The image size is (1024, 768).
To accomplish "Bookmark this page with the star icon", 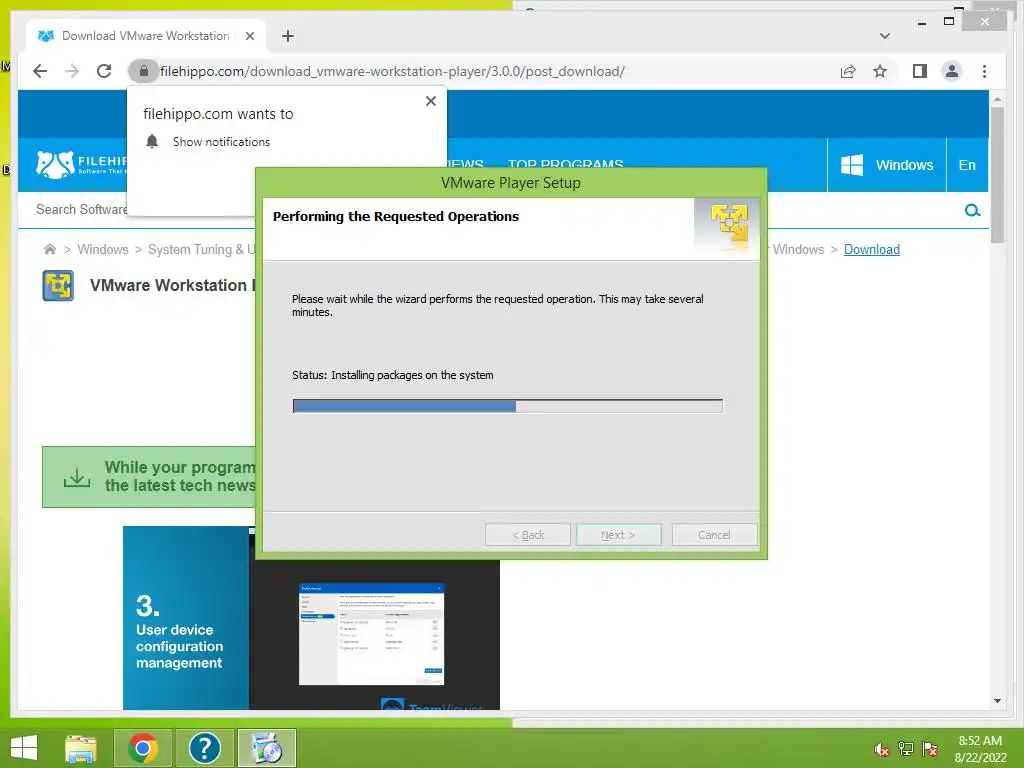I will click(x=880, y=71).
